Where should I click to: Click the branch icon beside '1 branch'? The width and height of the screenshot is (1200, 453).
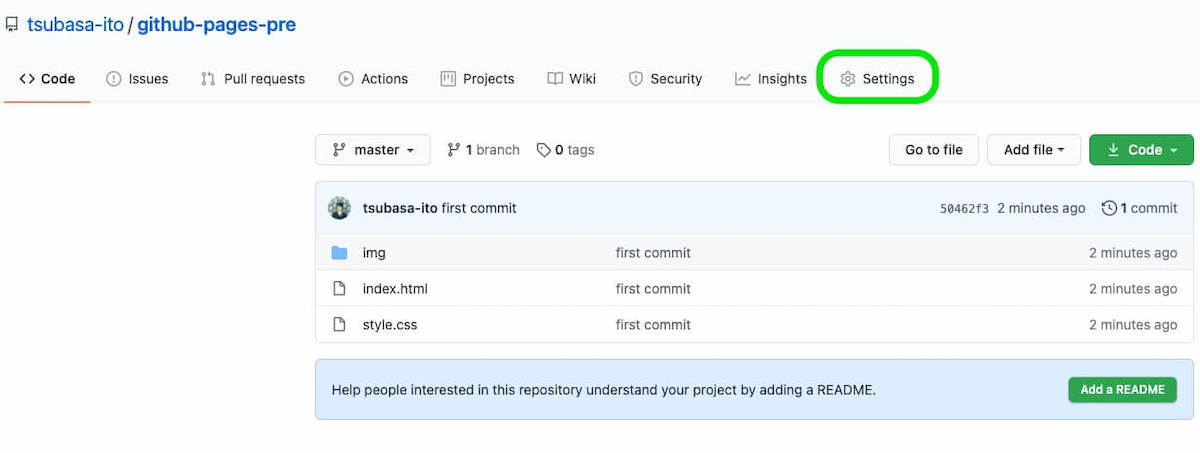tap(454, 150)
